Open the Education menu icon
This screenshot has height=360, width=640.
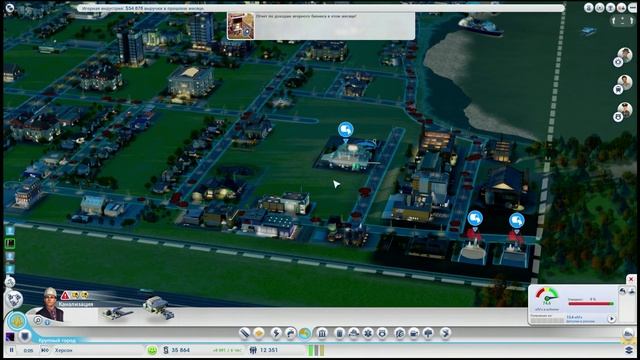[x=399, y=333]
